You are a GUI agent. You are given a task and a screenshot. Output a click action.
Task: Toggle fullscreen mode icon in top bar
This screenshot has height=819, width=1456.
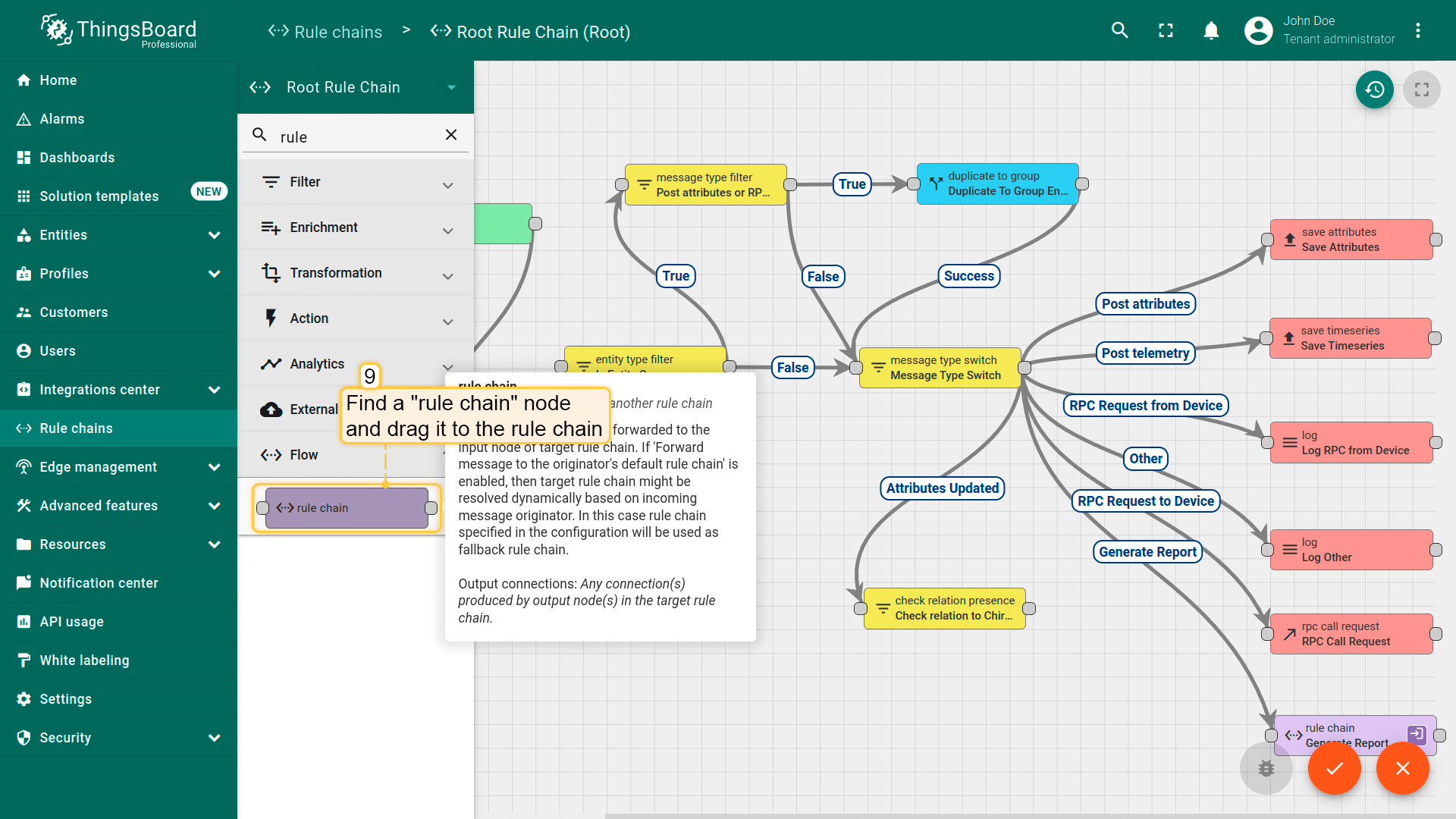coord(1166,30)
